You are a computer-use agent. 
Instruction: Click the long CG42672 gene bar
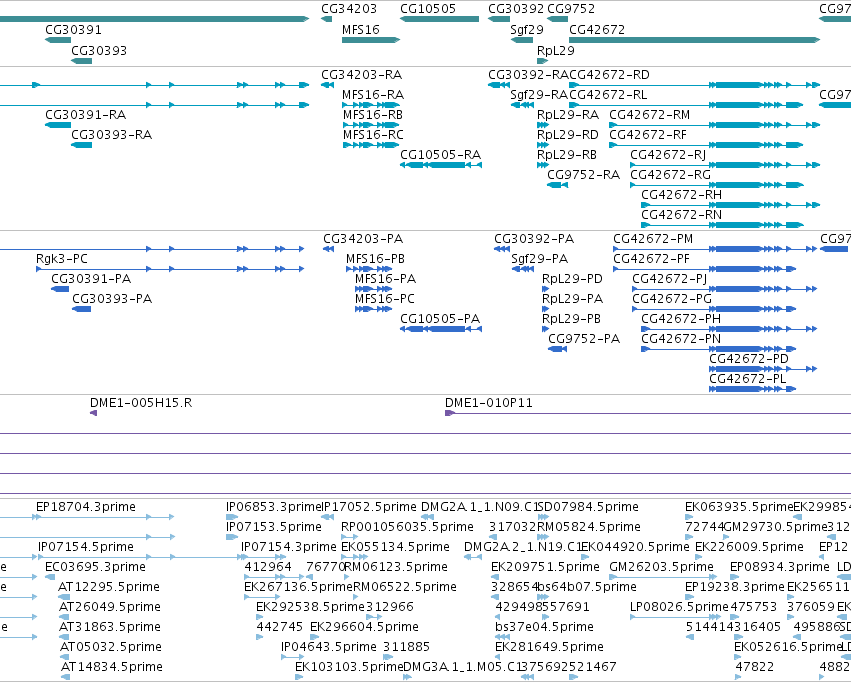694,40
